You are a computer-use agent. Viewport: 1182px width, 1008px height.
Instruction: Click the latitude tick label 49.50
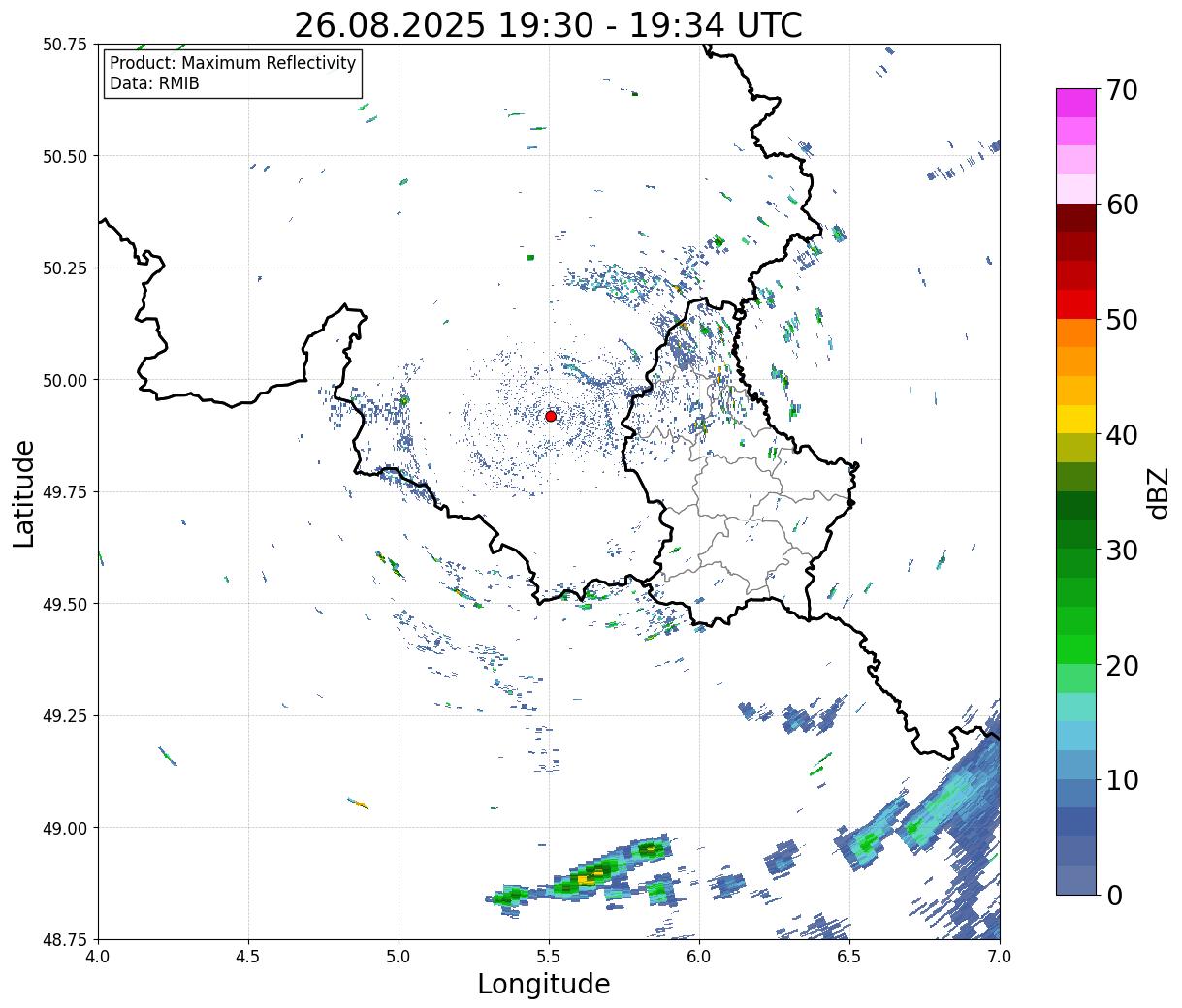tap(64, 604)
